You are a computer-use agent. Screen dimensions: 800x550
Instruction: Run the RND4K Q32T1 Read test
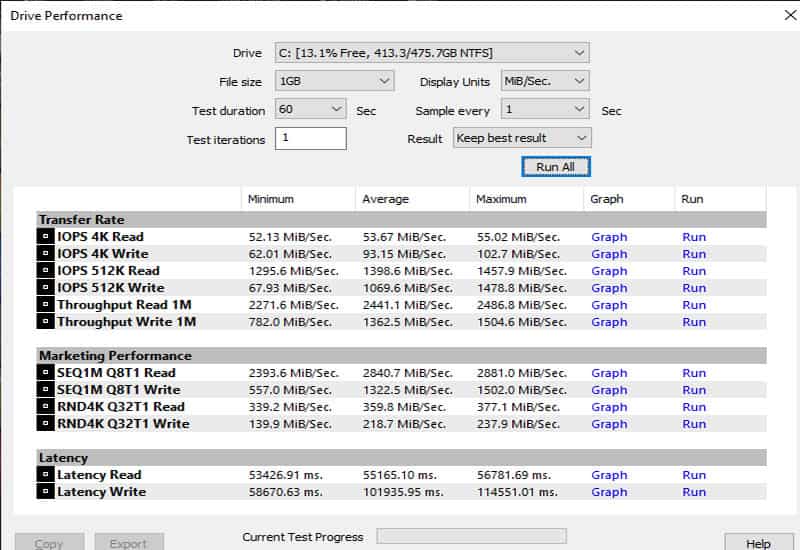[694, 407]
